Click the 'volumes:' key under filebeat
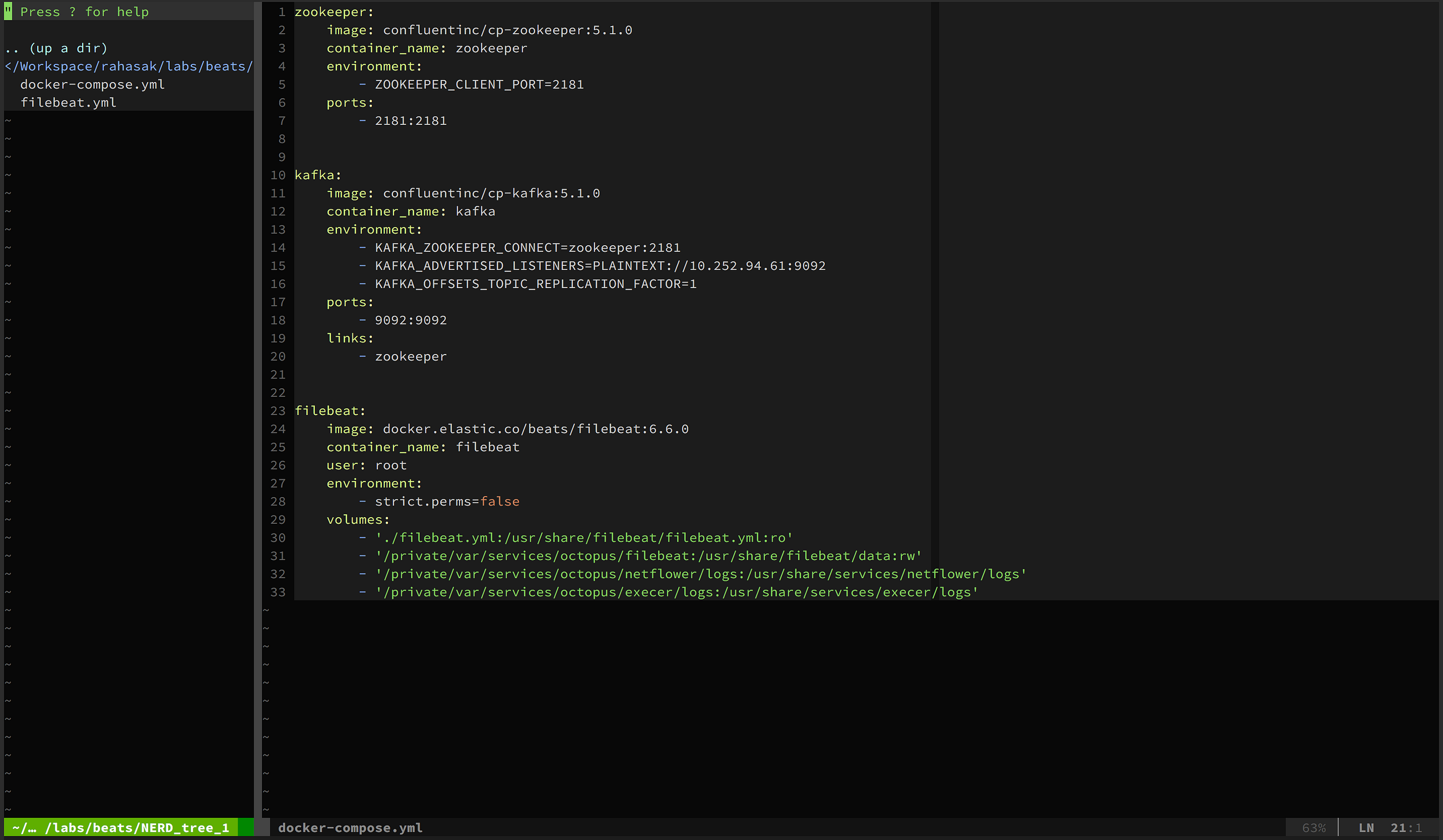The image size is (1443, 840). pyautogui.click(x=357, y=519)
